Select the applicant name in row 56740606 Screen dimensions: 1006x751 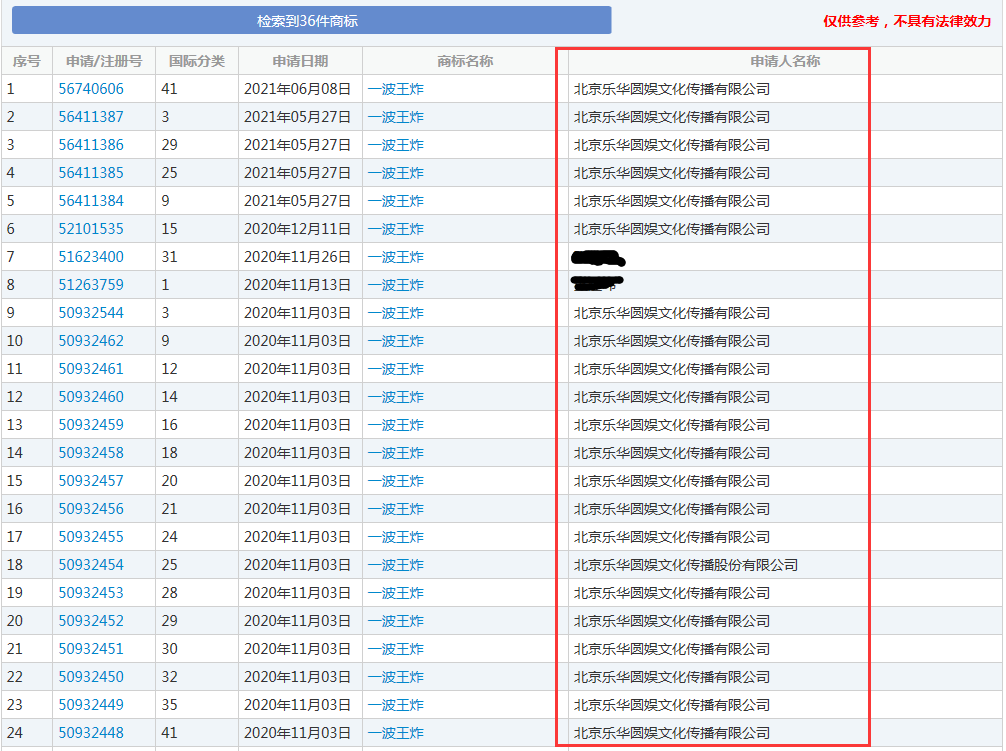tap(672, 89)
